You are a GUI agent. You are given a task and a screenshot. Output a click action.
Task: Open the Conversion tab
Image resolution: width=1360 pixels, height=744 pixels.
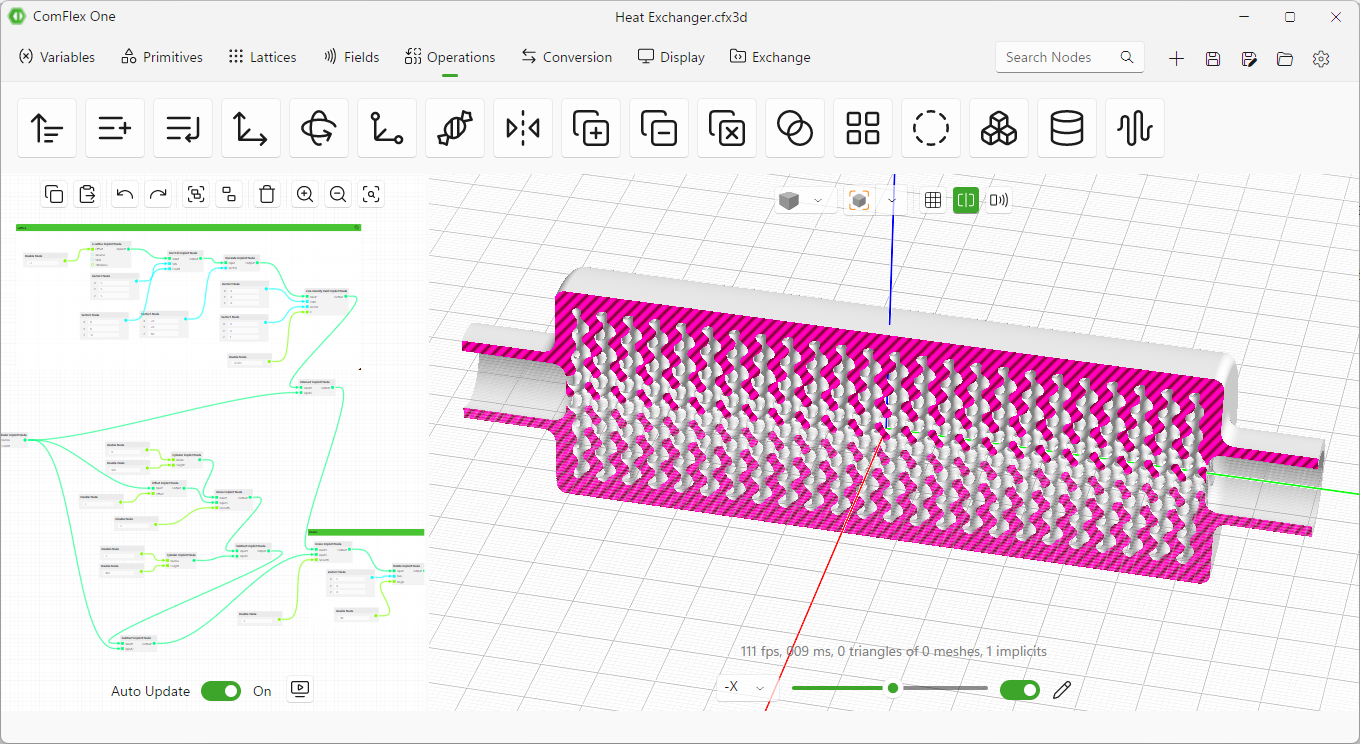[x=567, y=57]
